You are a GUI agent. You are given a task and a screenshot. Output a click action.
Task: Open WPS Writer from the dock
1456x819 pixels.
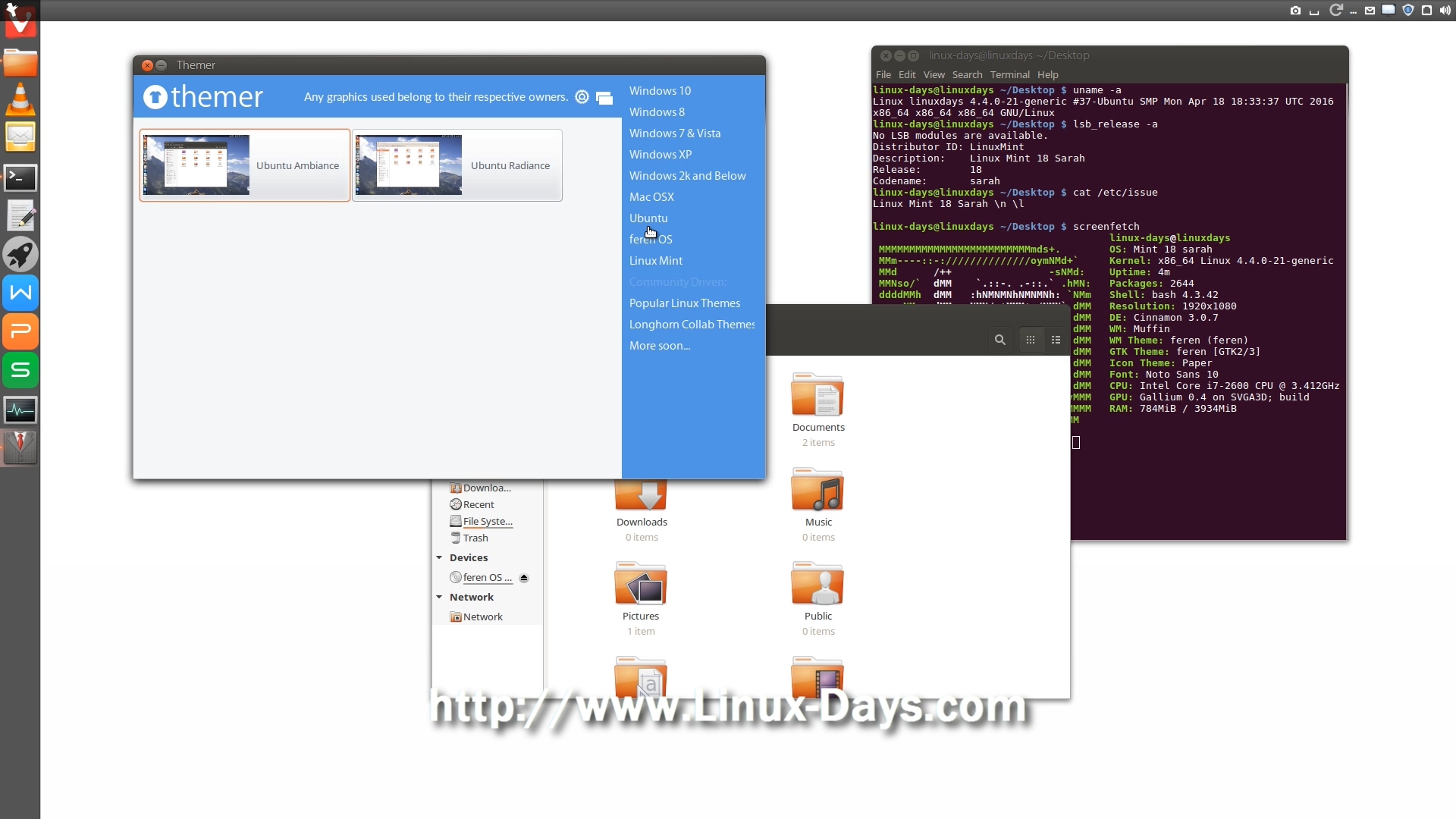pos(20,293)
